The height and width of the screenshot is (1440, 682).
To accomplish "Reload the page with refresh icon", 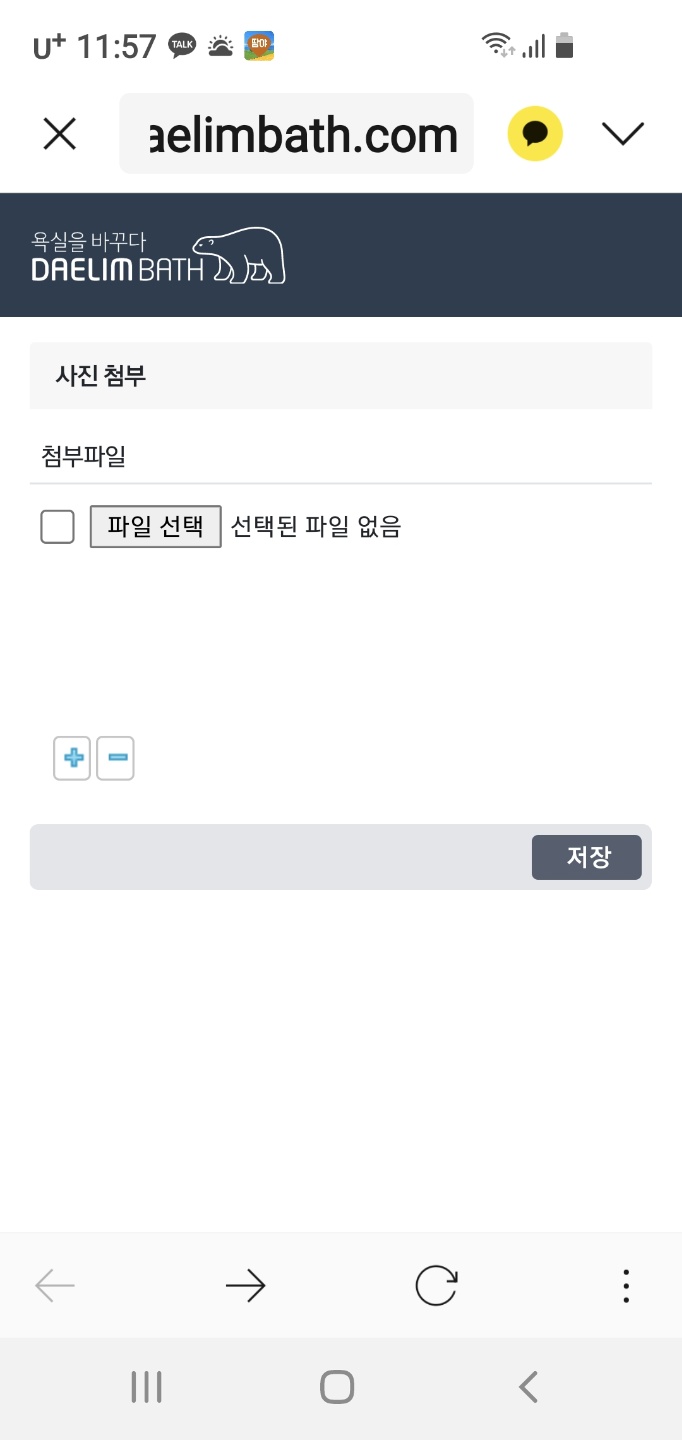I will [436, 1286].
